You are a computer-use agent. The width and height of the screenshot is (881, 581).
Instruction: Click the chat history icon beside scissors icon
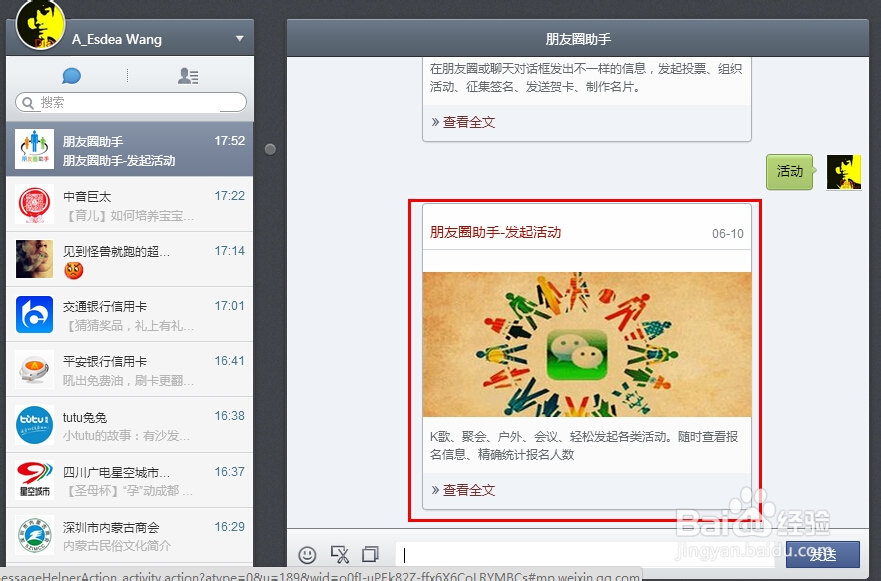coord(369,554)
